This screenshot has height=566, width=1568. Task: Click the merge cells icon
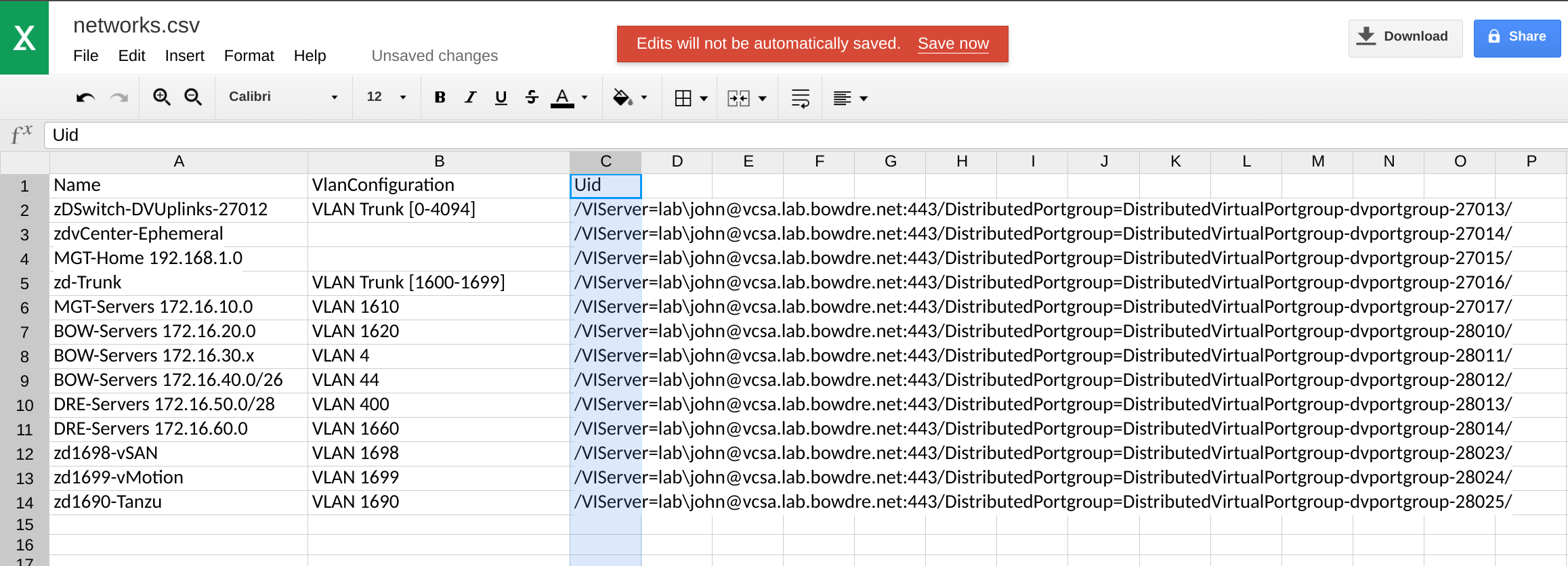coord(738,99)
